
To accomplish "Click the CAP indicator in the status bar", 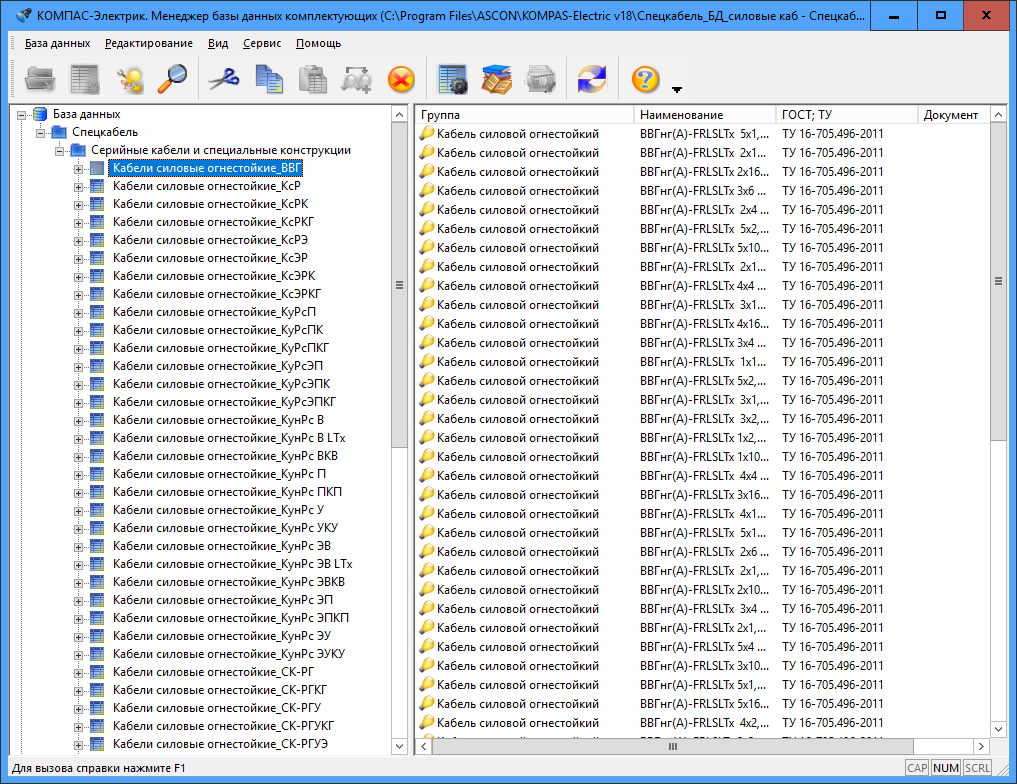I will [x=917, y=768].
